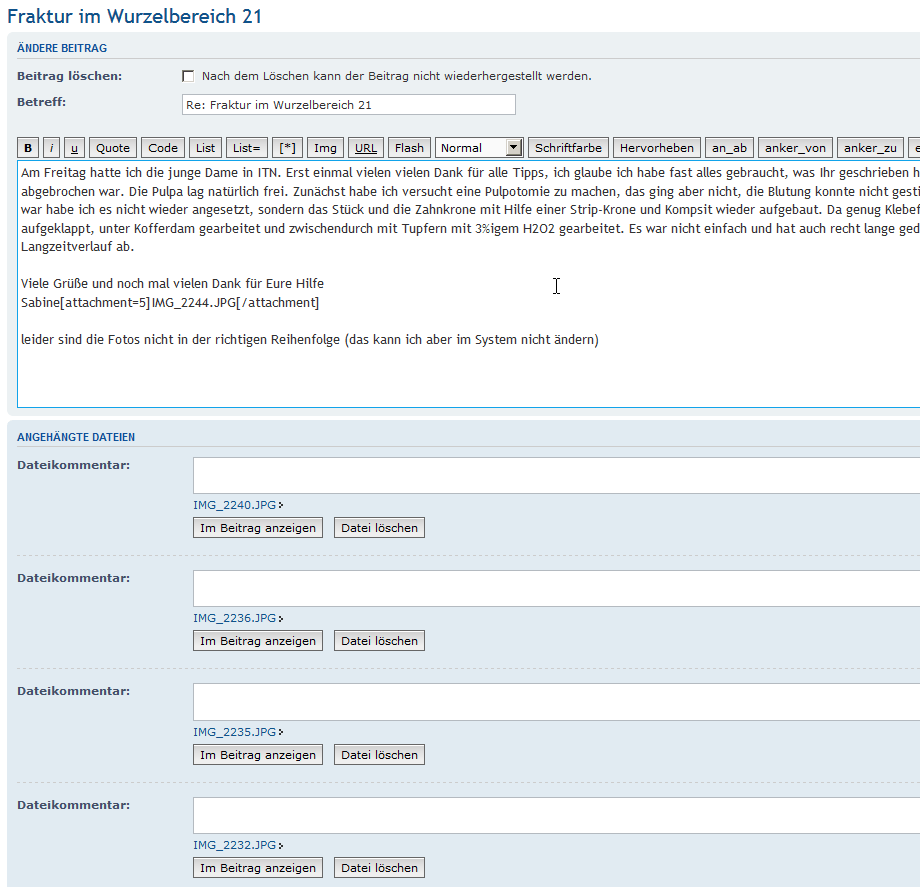
Task: Click the underline u button
Action: [x=74, y=148]
